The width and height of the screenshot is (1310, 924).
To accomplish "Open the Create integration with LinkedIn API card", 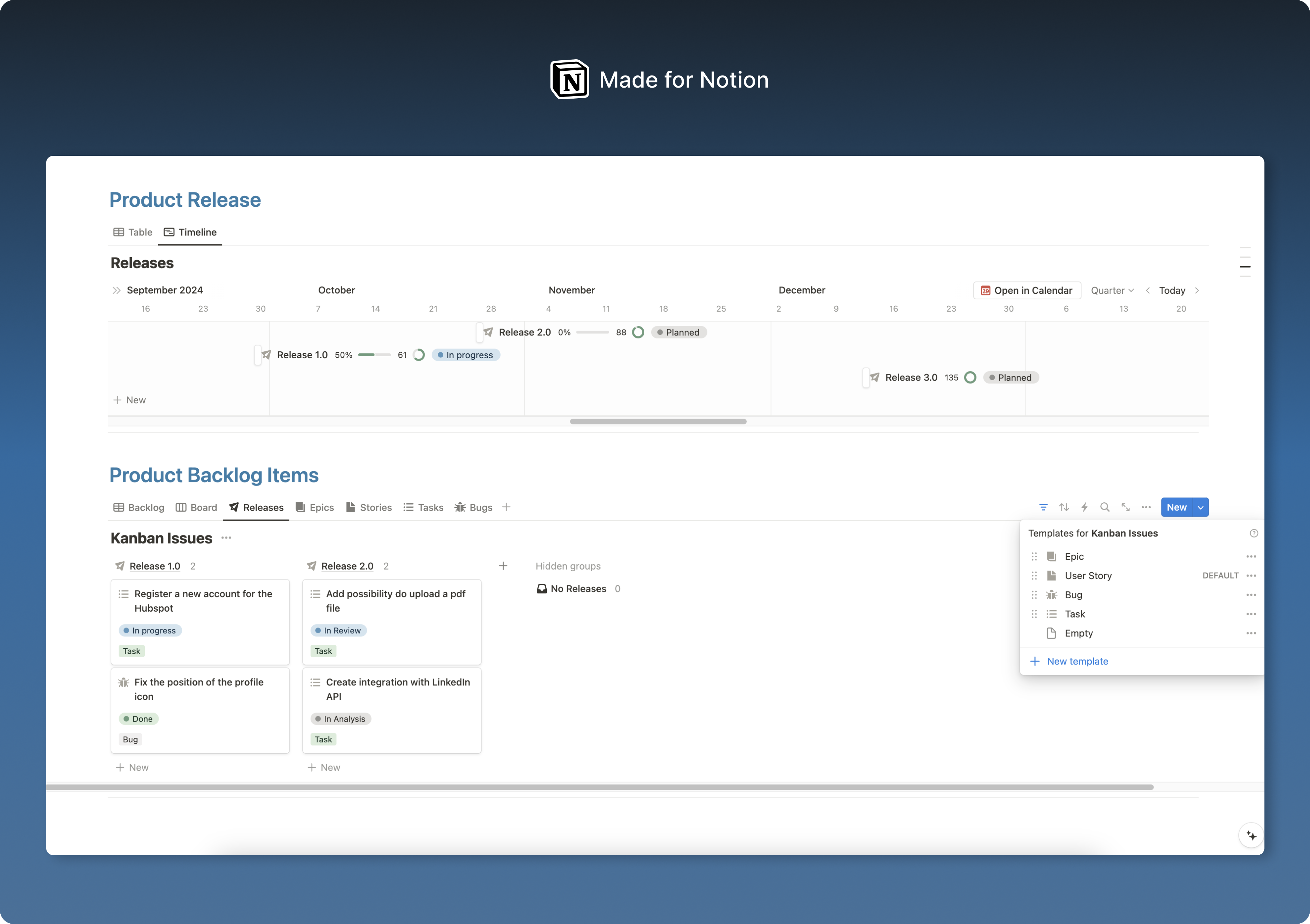I will pyautogui.click(x=392, y=711).
